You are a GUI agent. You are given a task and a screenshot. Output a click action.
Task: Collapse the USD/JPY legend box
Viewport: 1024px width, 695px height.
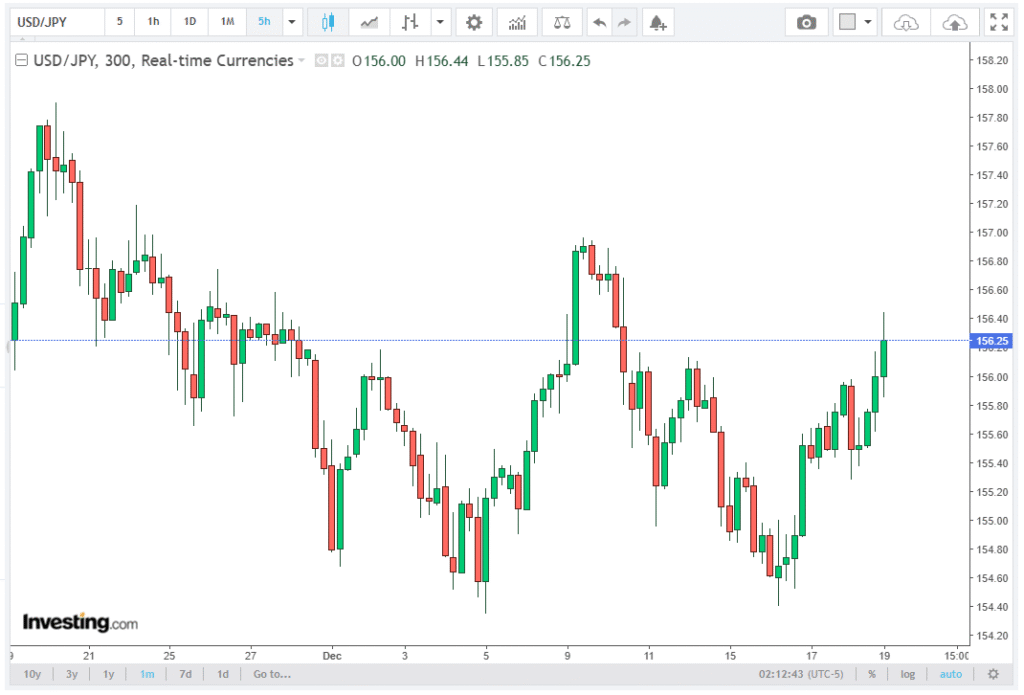(20, 61)
